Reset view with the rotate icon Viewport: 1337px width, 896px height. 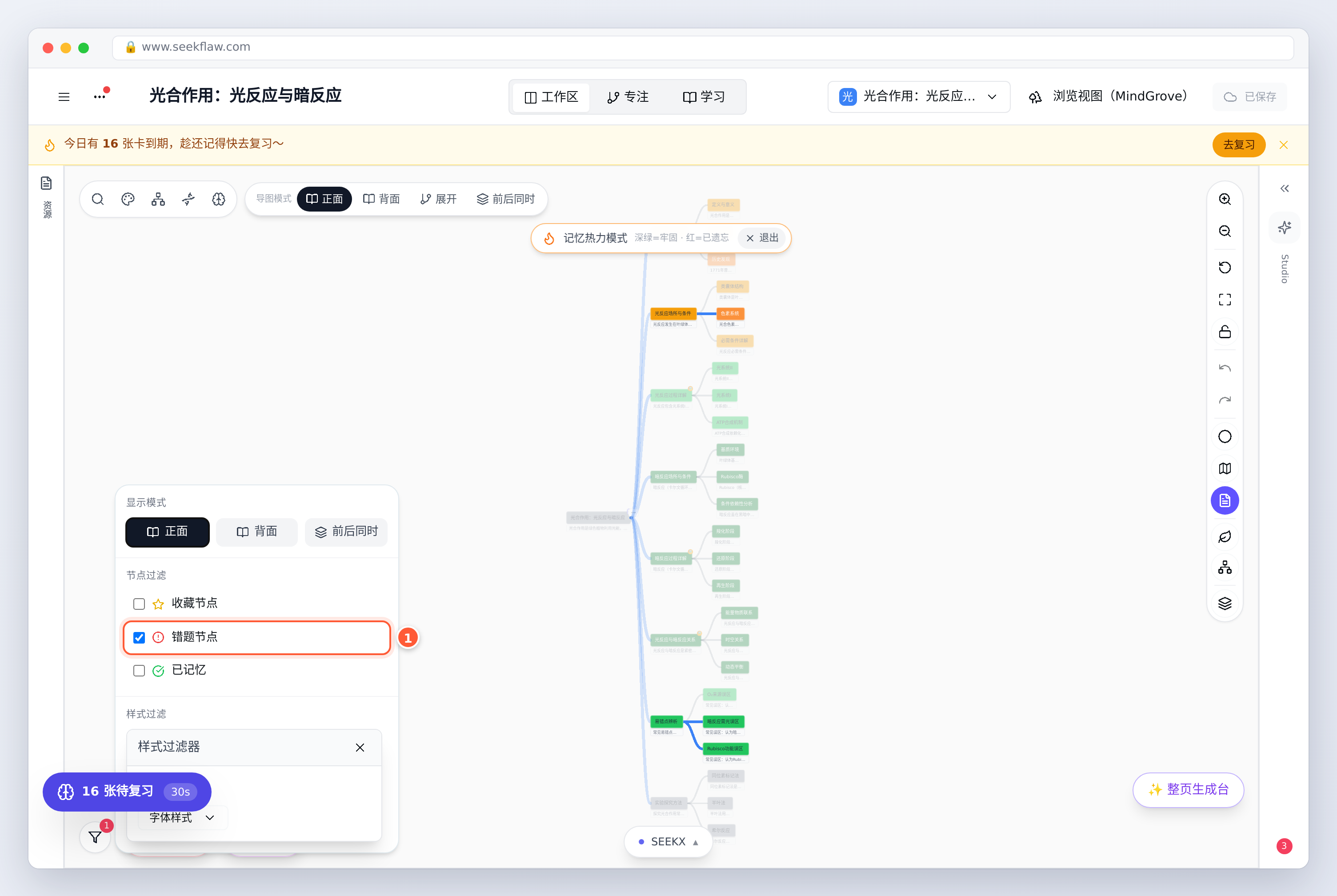tap(1225, 268)
